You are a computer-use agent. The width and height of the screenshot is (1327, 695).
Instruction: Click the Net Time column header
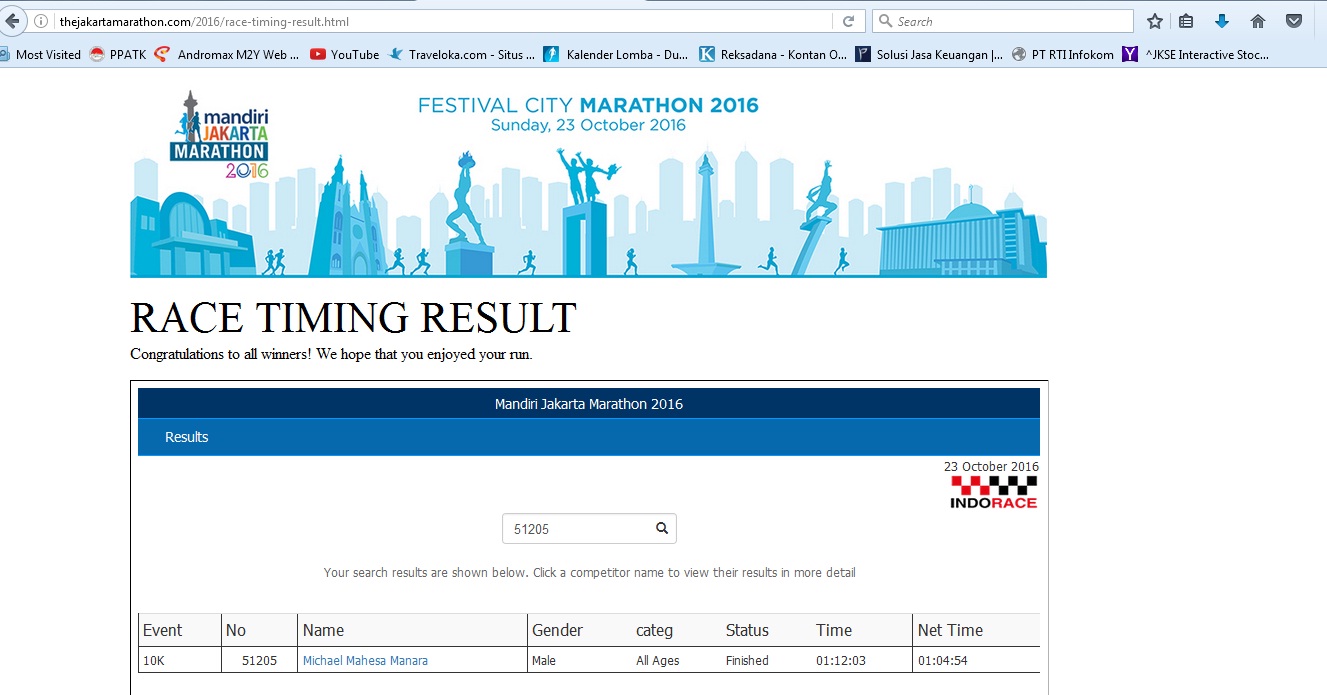point(950,630)
